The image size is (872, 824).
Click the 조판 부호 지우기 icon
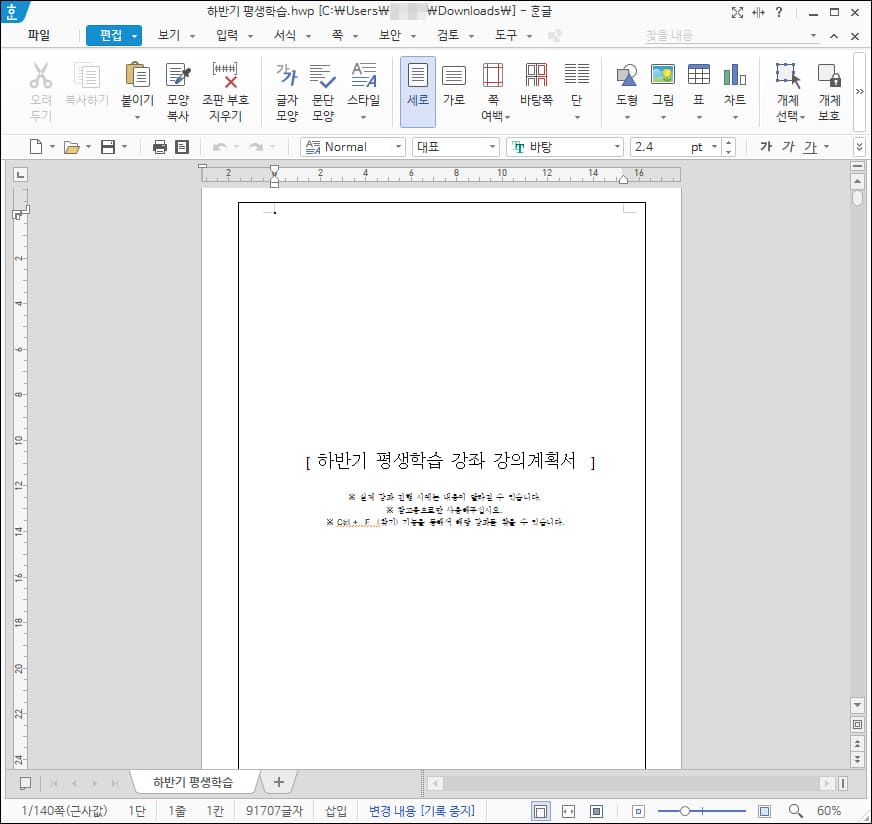click(x=225, y=76)
